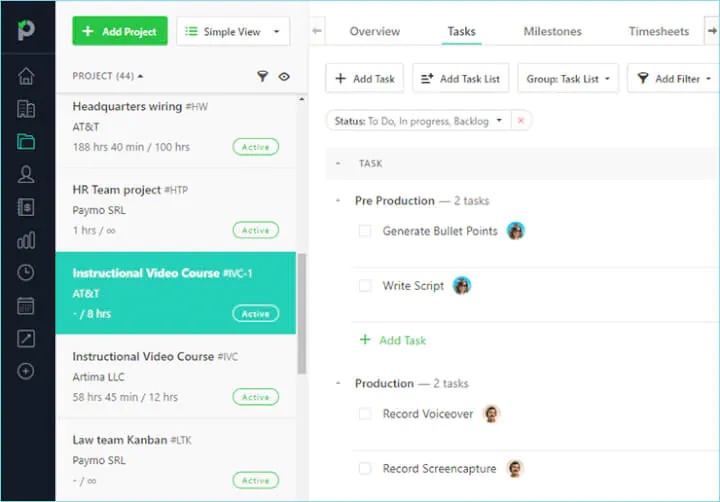
Task: Check the Record Voiceover task checkbox
Action: pos(365,414)
